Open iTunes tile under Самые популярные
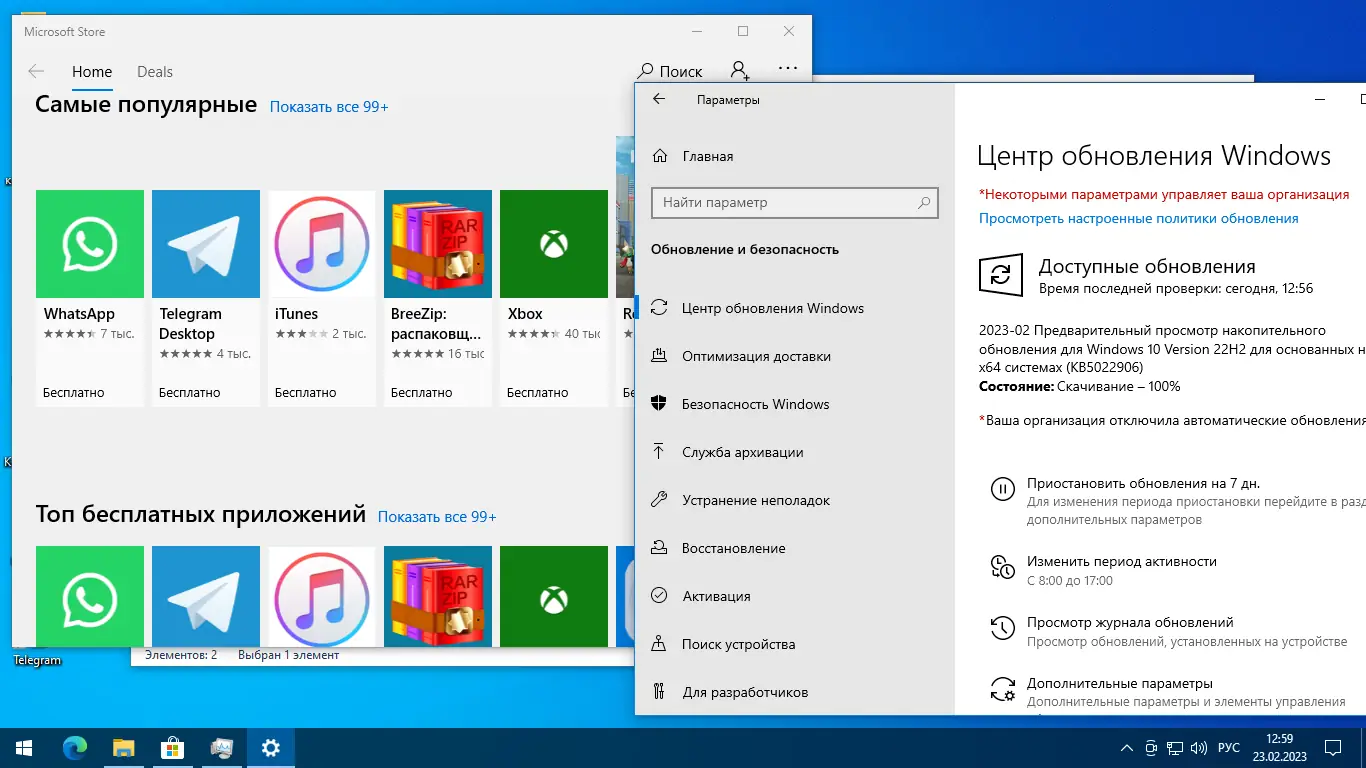The image size is (1366, 768). coord(322,298)
